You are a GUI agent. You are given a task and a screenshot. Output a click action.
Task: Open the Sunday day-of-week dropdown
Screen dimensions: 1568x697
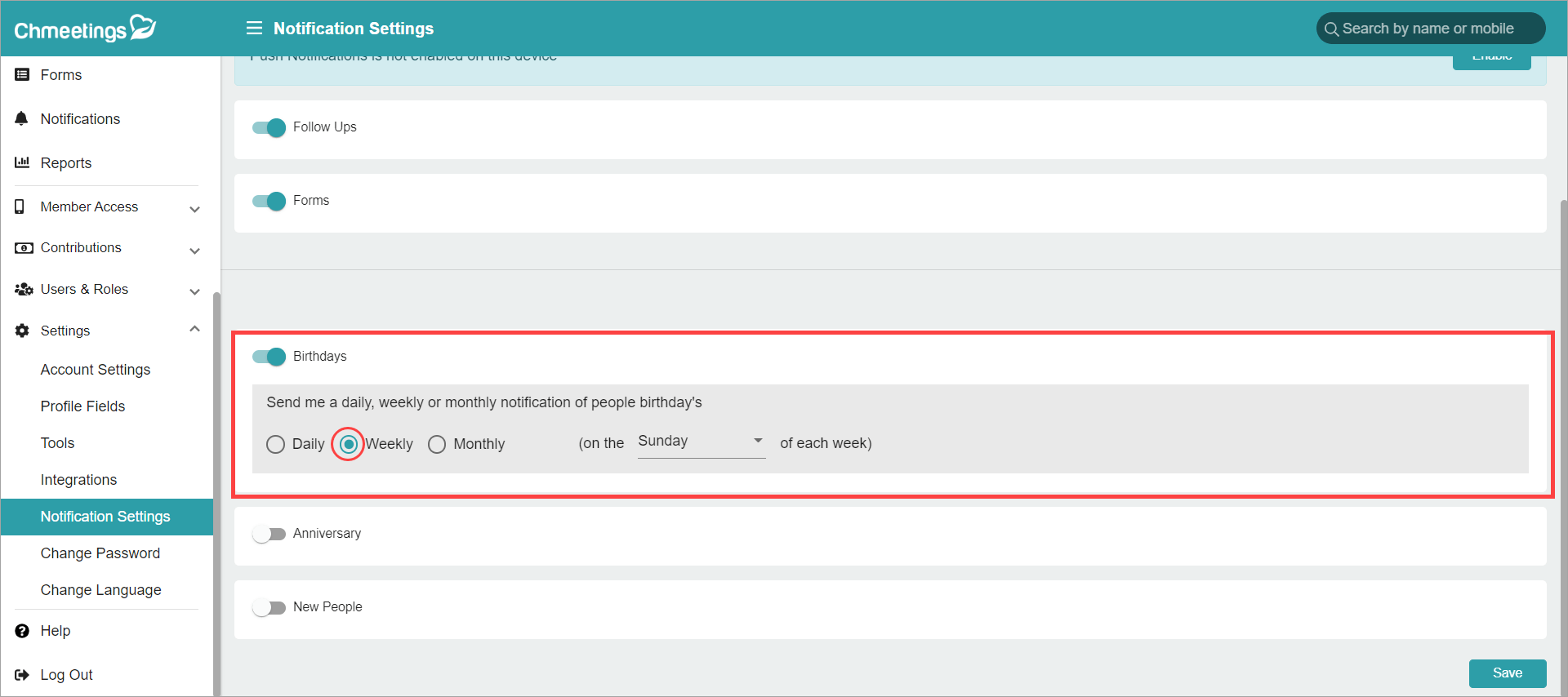(x=702, y=442)
